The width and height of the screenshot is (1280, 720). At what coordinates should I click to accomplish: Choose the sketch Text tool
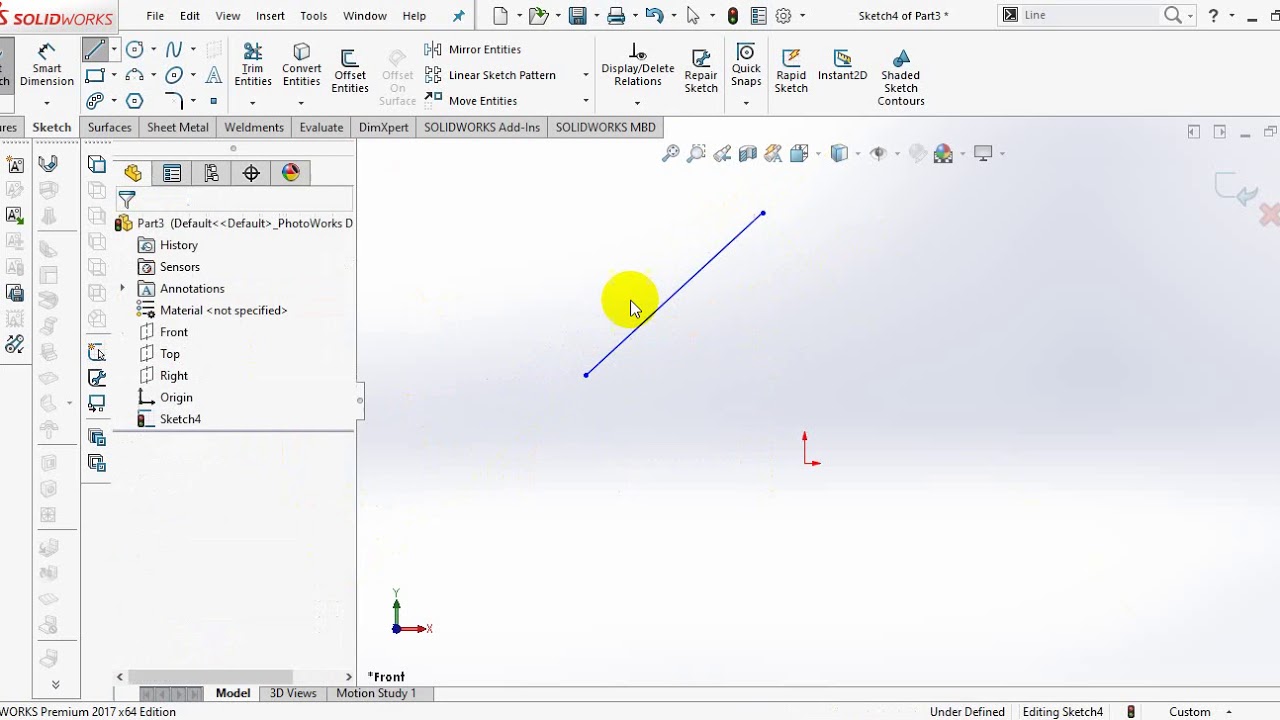point(214,75)
